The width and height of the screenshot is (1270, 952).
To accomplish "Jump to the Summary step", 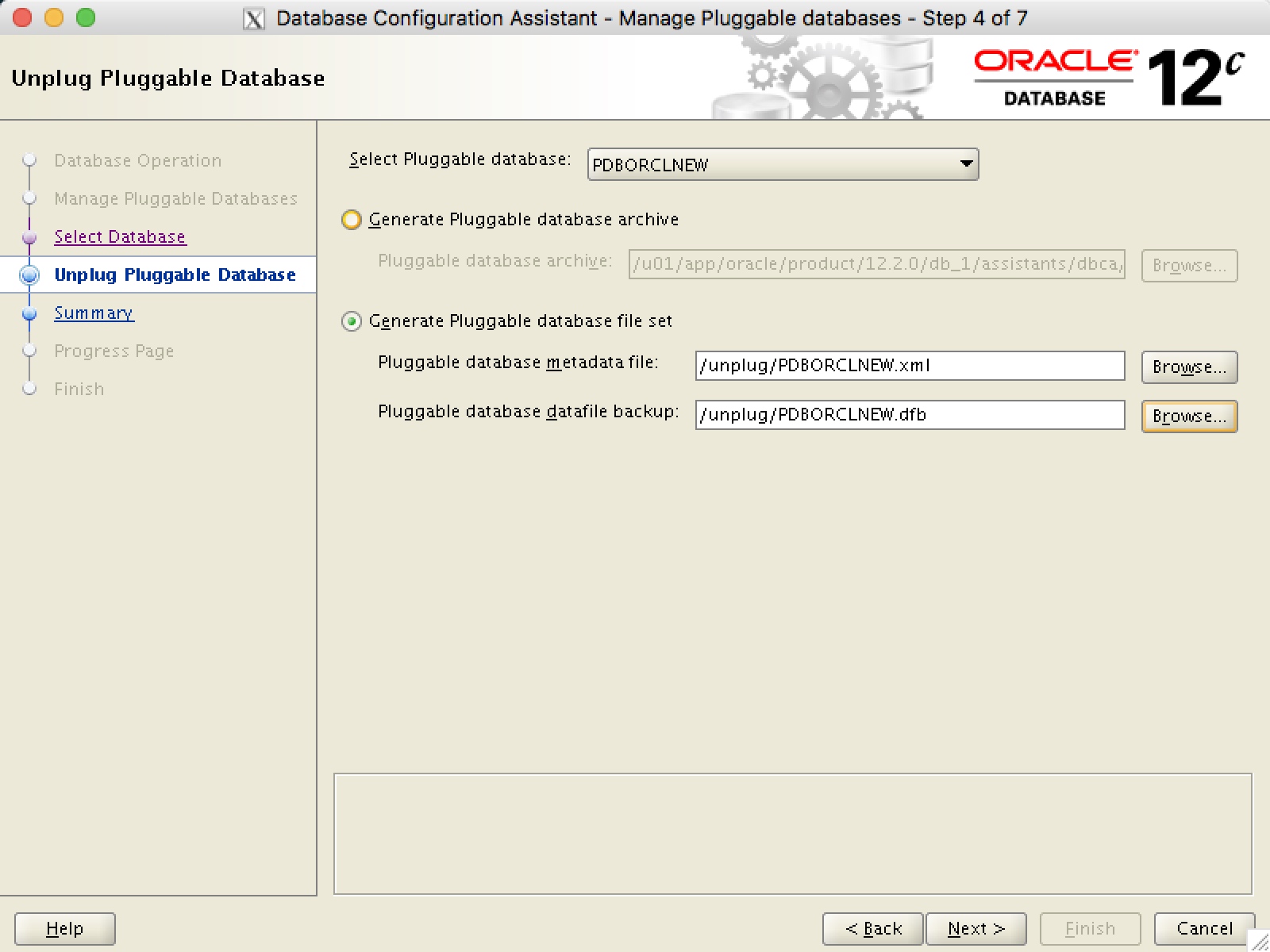I will click(x=94, y=313).
